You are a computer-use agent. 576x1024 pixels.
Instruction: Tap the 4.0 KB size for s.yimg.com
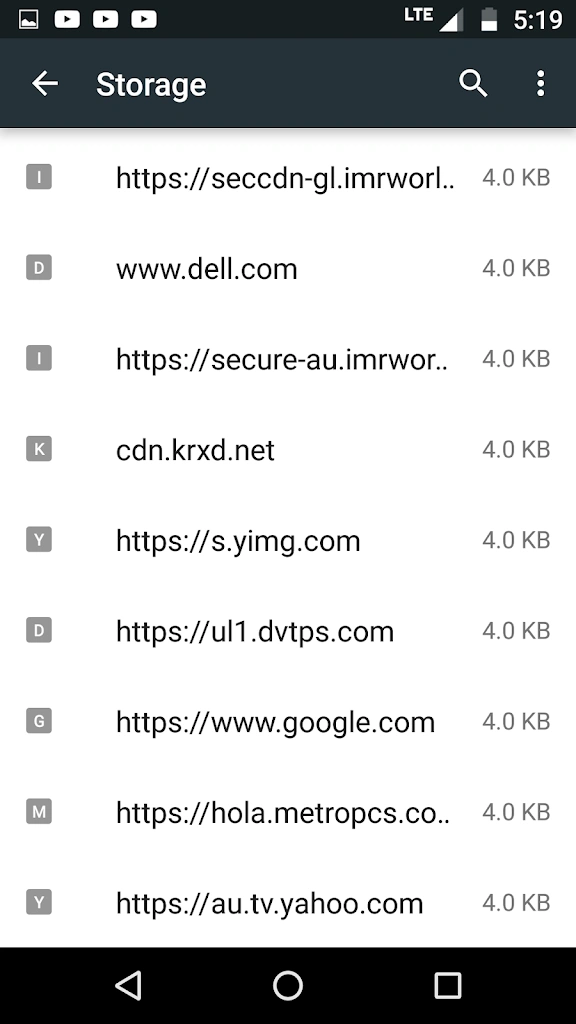pyautogui.click(x=516, y=540)
